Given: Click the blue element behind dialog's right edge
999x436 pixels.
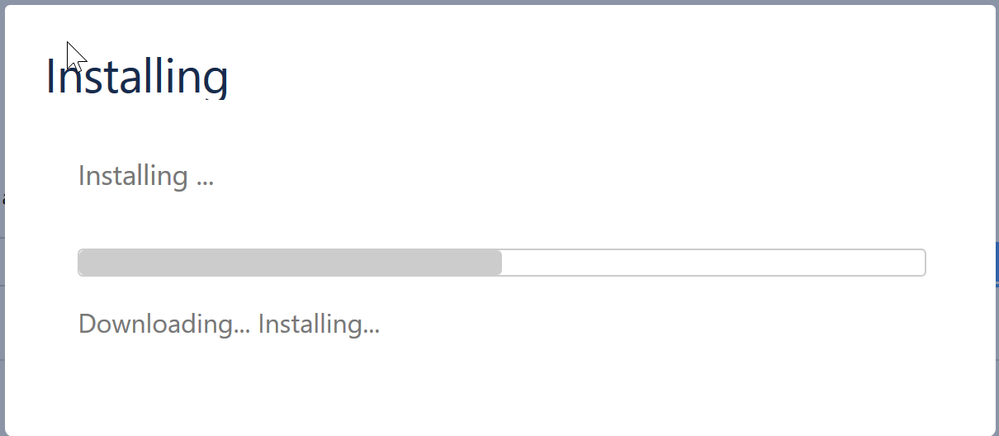Looking at the screenshot, I should tap(996, 263).
